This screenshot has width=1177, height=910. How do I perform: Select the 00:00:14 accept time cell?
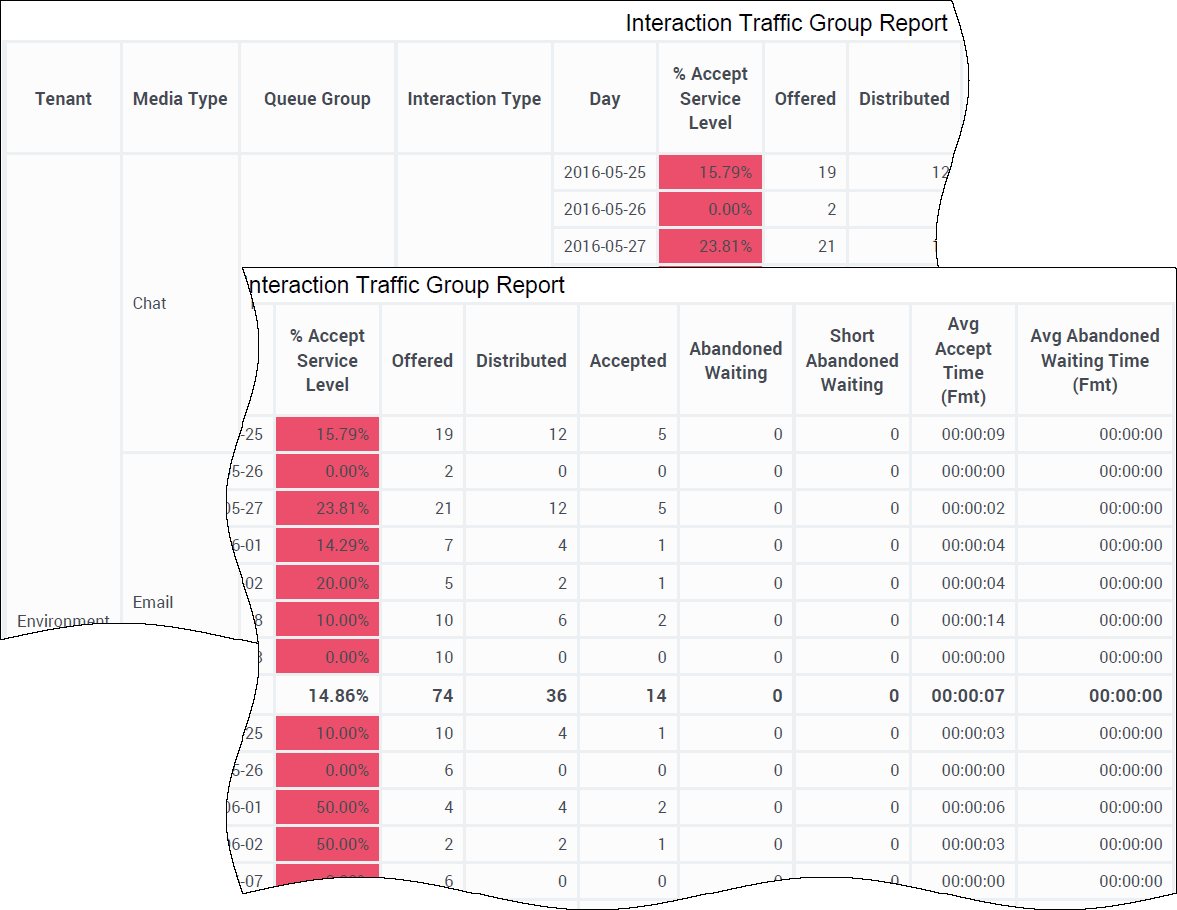coord(963,620)
